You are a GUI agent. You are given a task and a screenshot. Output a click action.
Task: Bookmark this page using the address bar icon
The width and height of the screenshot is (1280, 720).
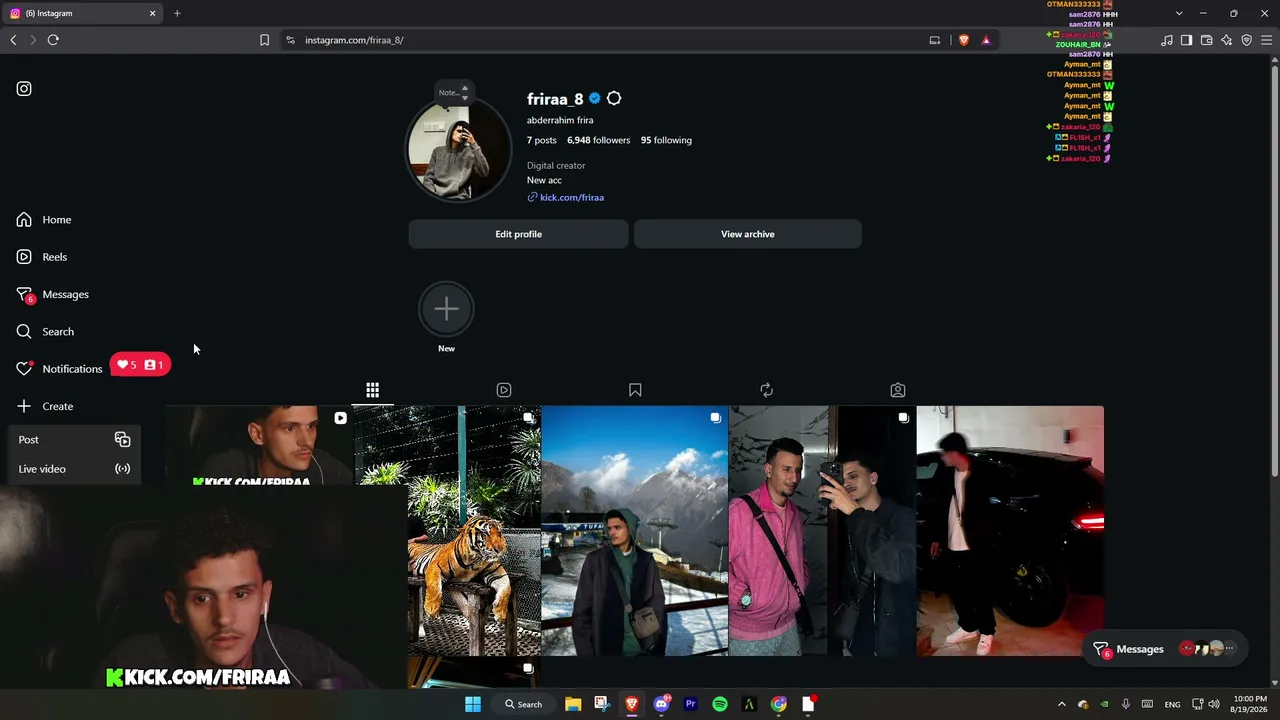[x=264, y=40]
